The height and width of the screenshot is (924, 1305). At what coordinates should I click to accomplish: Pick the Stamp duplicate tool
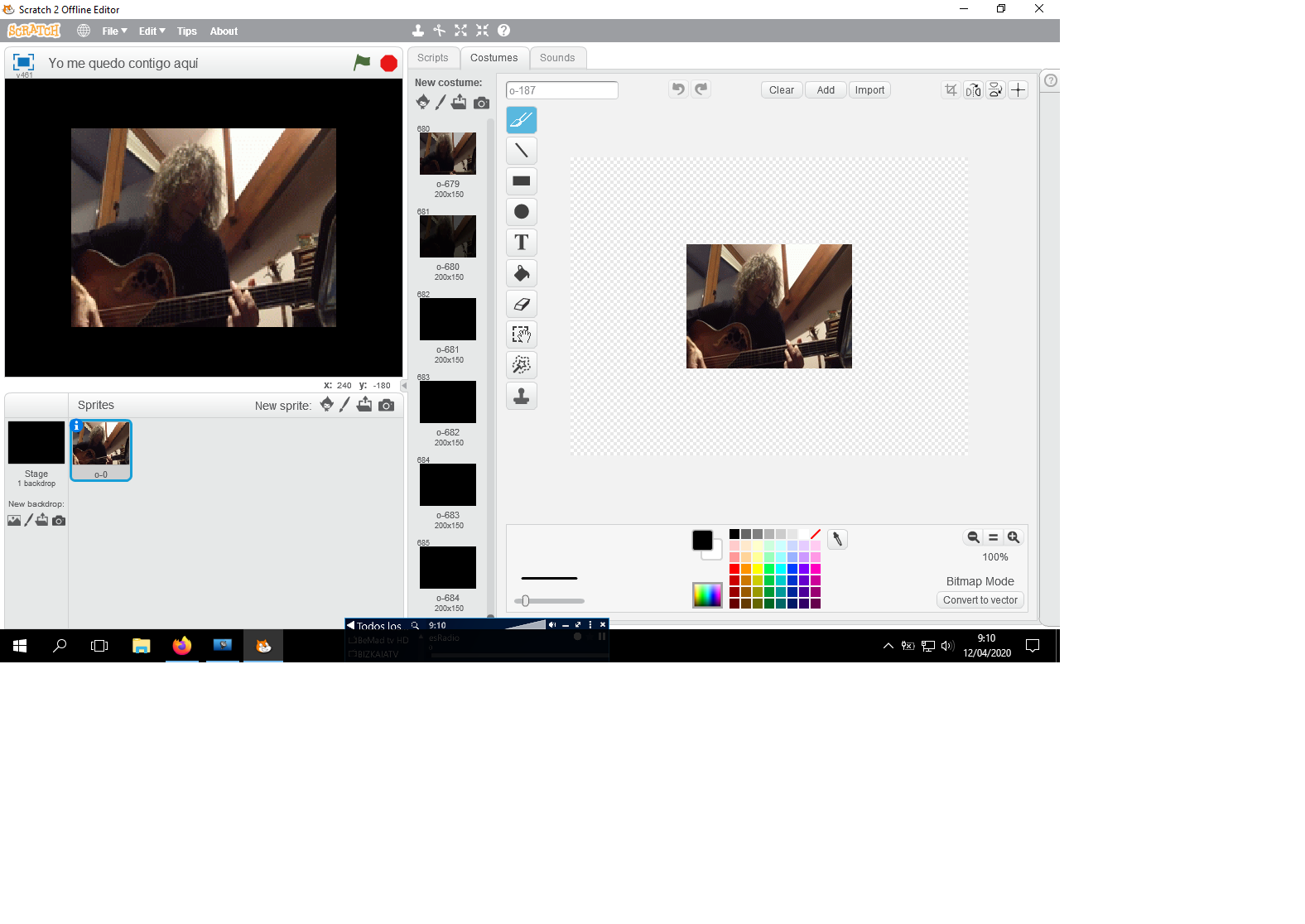(522, 396)
